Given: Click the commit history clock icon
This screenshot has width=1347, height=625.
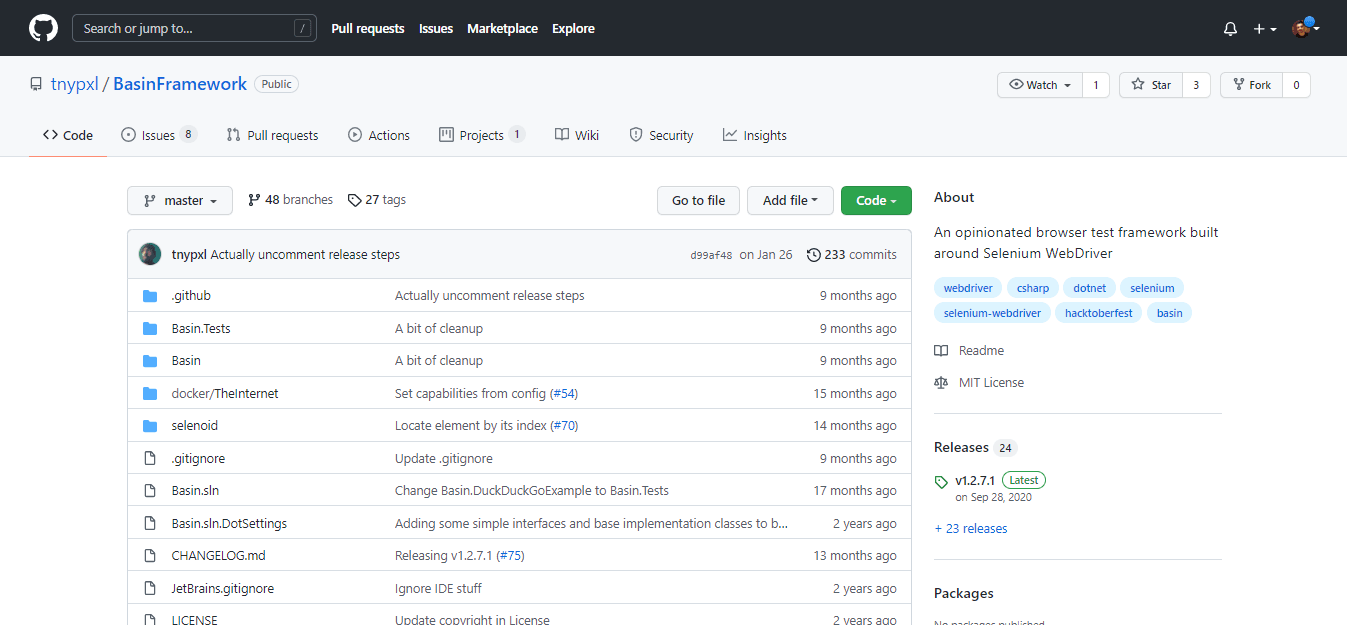Looking at the screenshot, I should point(813,255).
